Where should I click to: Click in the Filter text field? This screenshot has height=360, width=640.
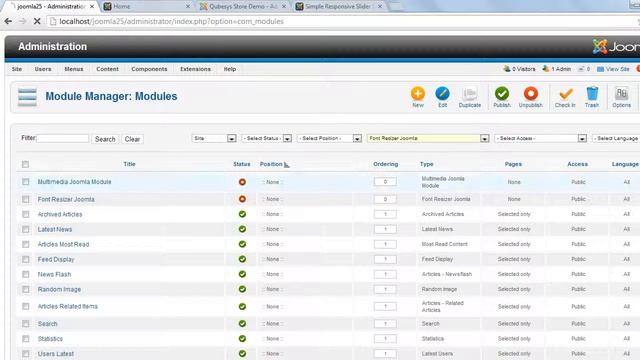coord(63,139)
